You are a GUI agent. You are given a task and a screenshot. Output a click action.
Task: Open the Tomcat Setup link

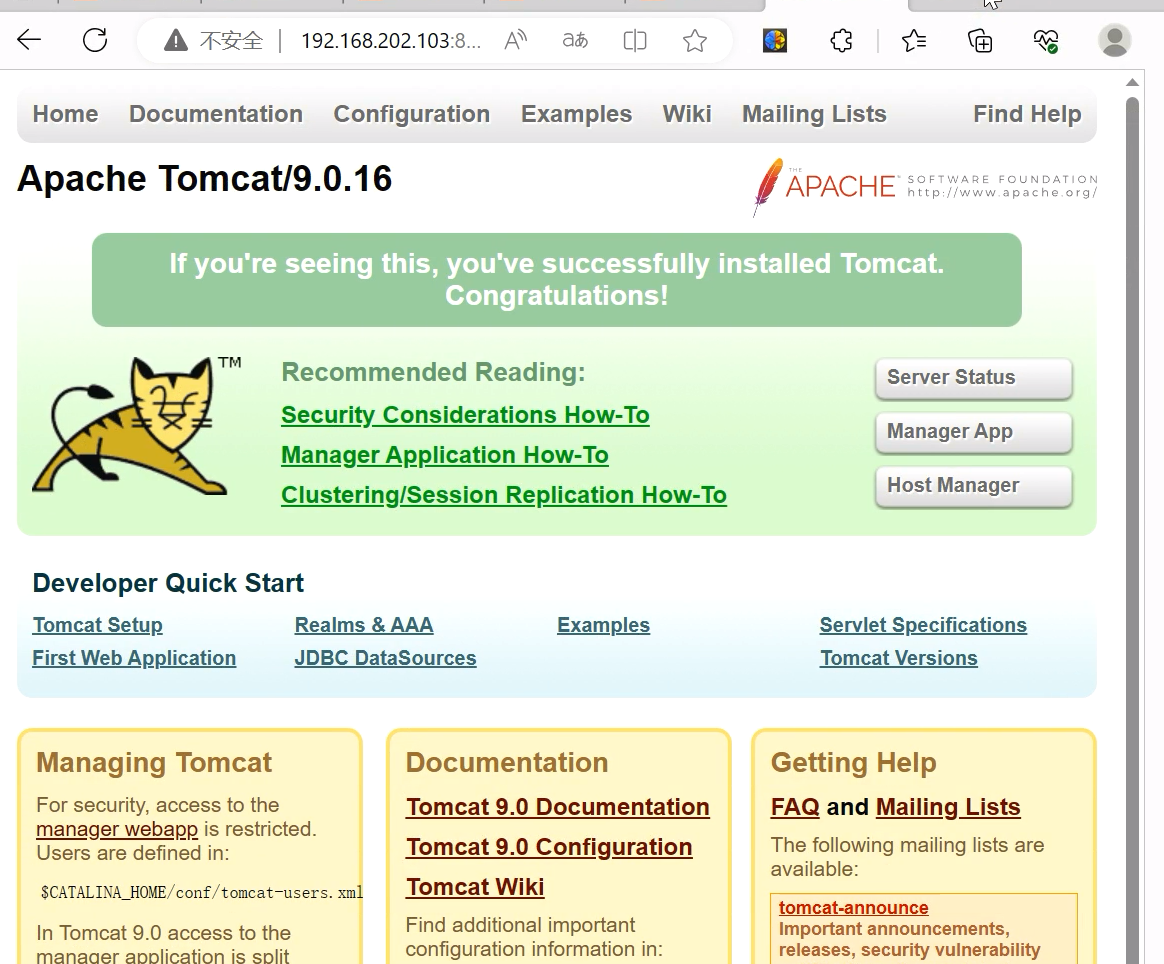(x=97, y=625)
